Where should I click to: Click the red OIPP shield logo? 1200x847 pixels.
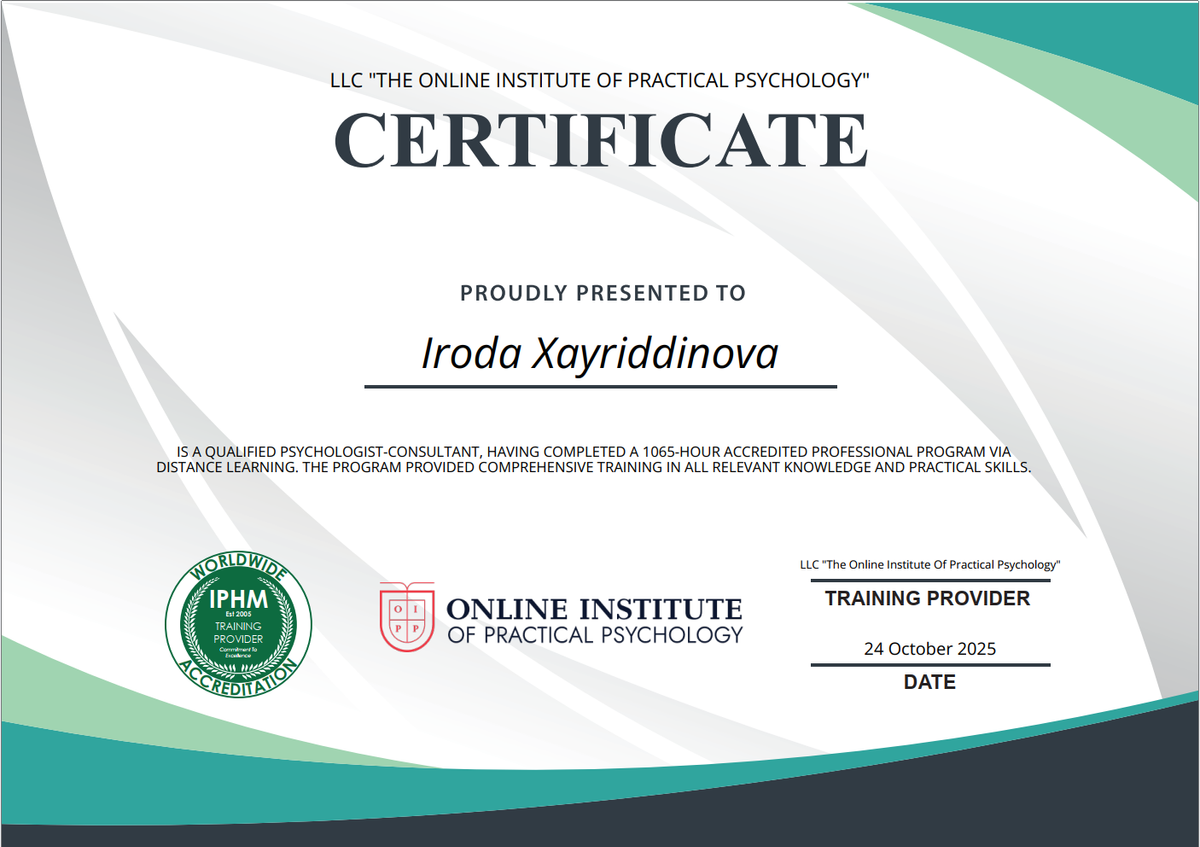[407, 617]
